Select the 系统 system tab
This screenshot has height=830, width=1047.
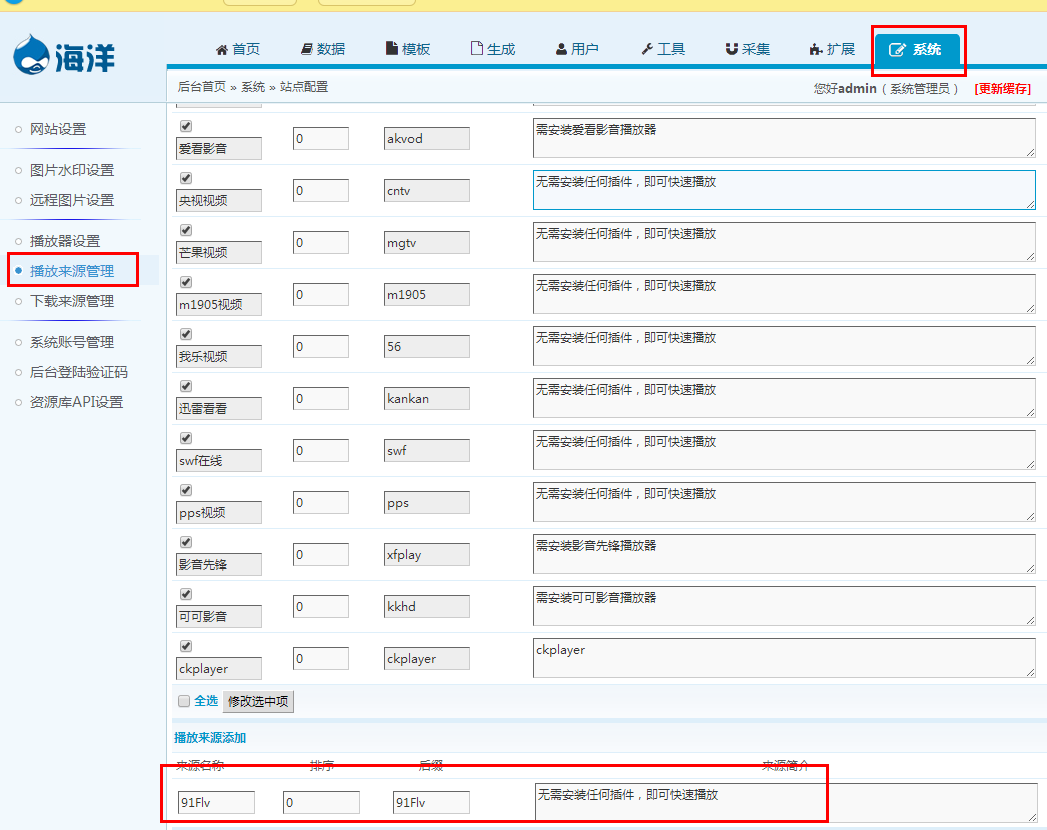916,49
